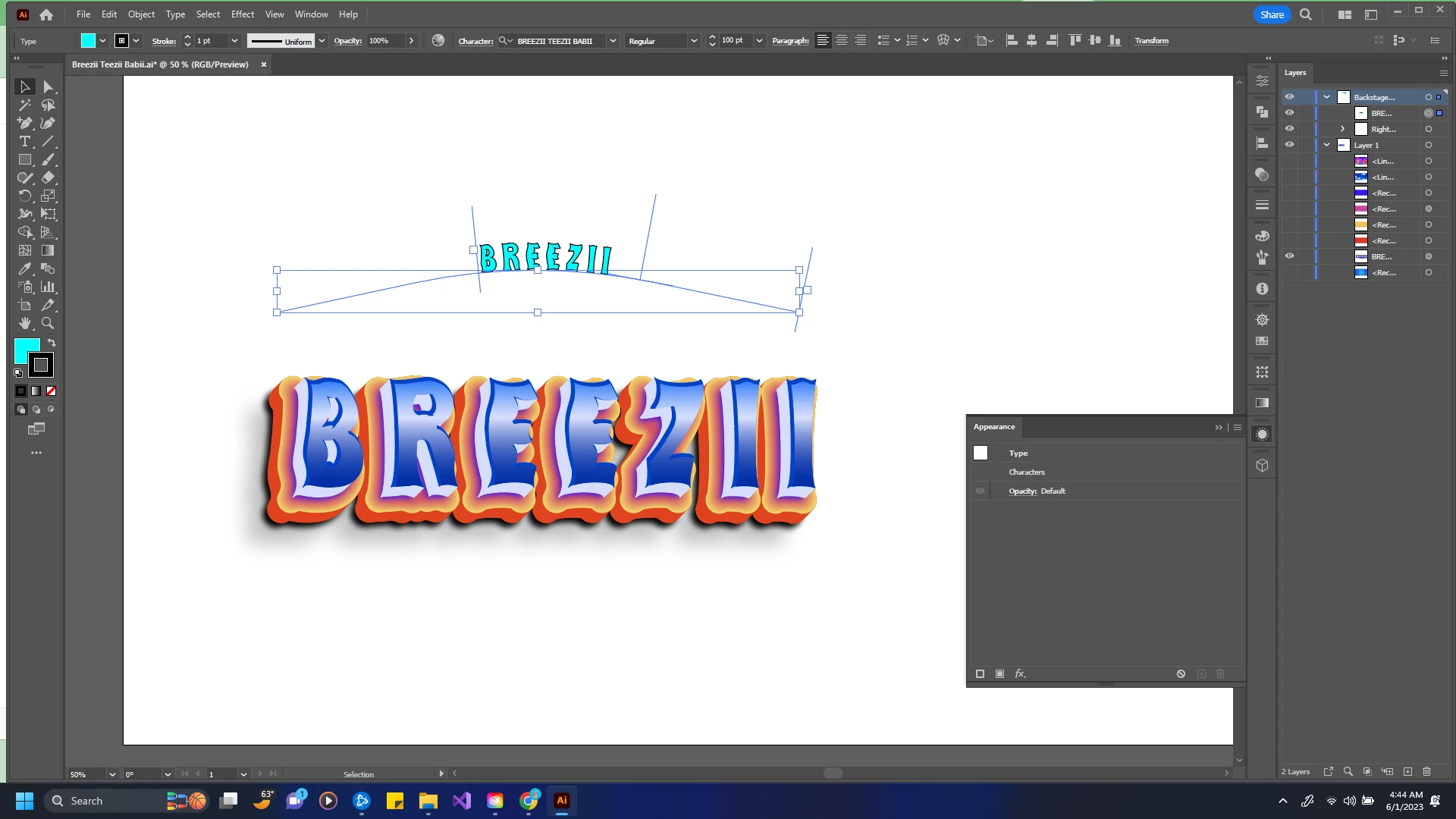Click the Share button
The height and width of the screenshot is (819, 1456).
[1272, 14]
